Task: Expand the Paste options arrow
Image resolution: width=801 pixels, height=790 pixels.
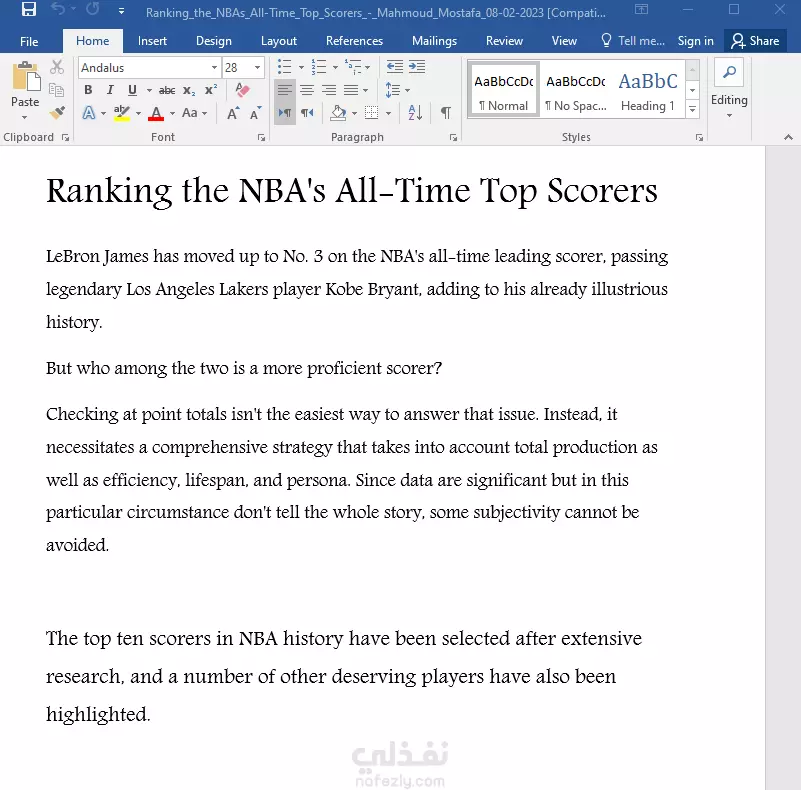Action: click(x=25, y=117)
